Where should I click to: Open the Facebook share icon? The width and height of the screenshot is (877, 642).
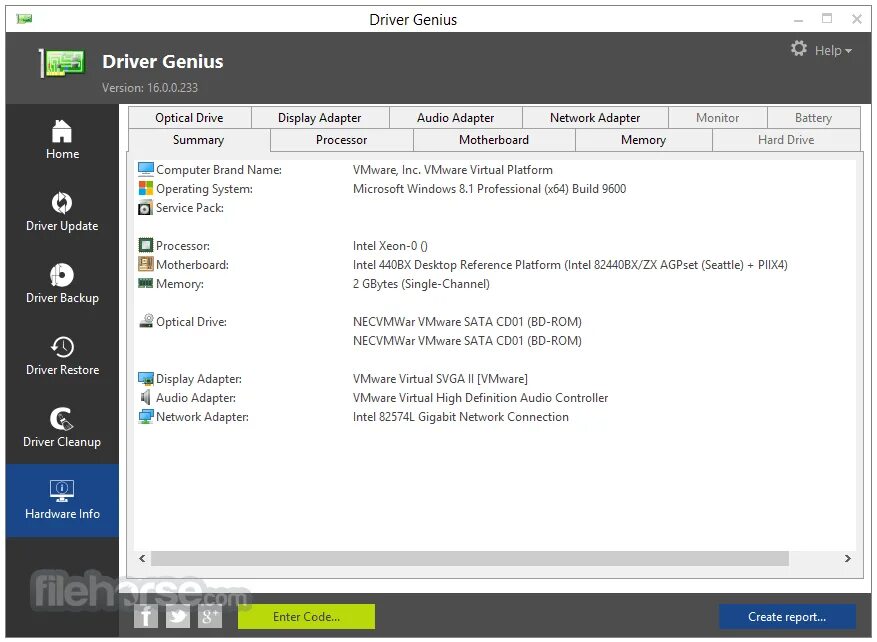click(145, 617)
